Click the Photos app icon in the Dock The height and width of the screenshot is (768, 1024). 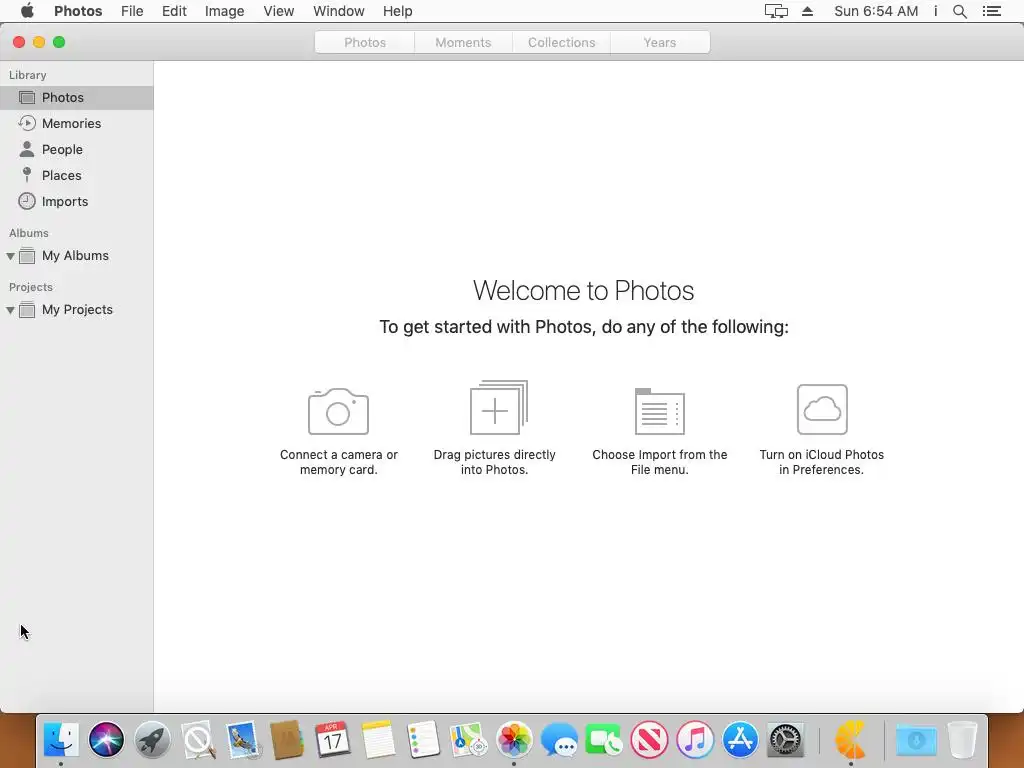514,740
